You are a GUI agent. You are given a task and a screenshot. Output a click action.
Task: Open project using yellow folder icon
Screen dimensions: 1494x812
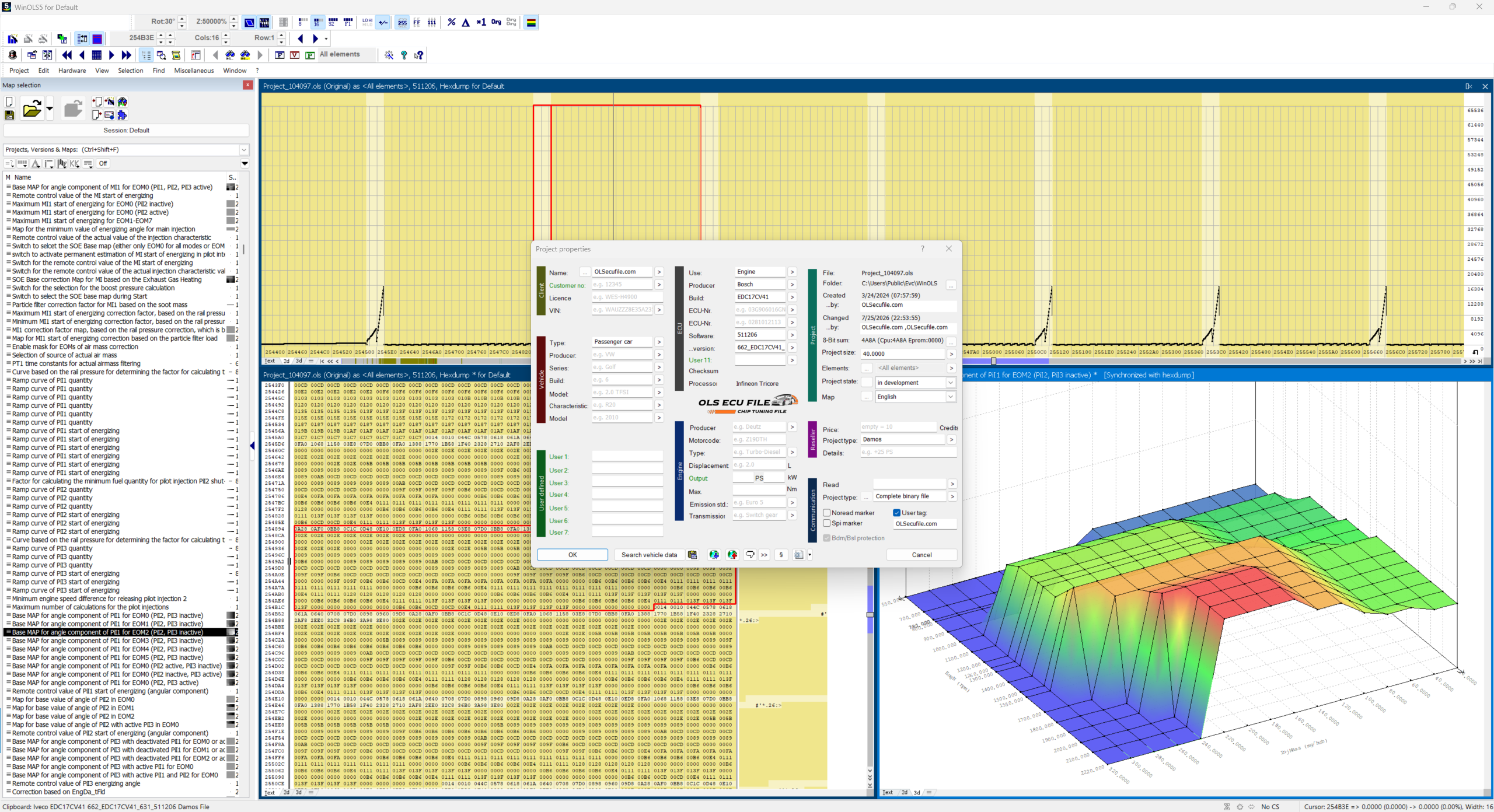point(32,108)
